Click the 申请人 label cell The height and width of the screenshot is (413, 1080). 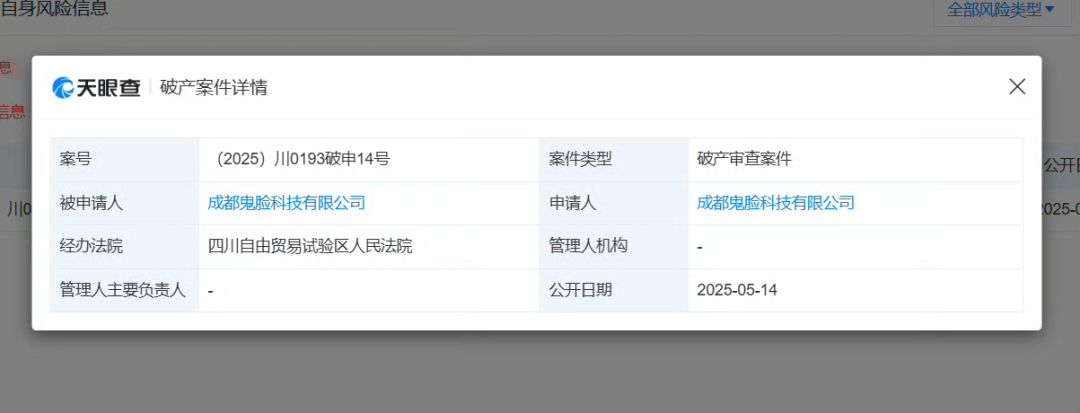(613, 203)
